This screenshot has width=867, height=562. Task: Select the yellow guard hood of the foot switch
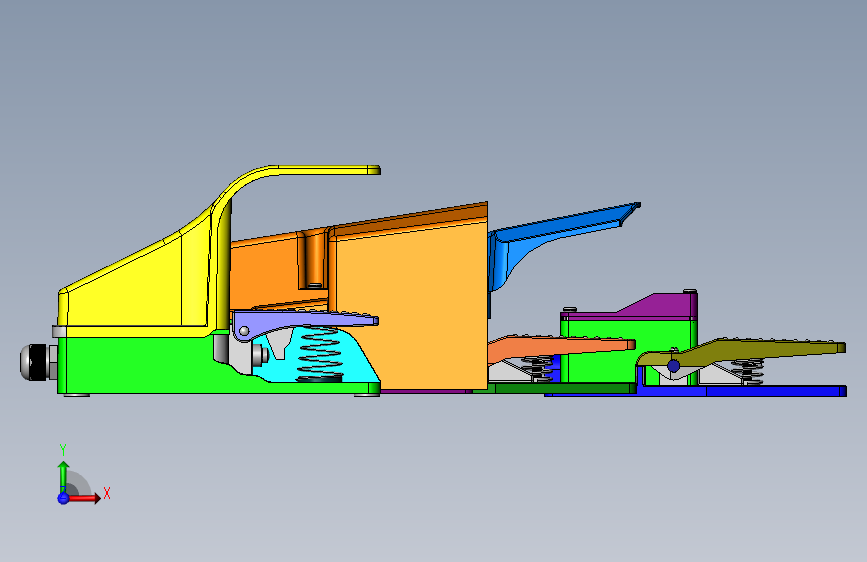pos(144,288)
